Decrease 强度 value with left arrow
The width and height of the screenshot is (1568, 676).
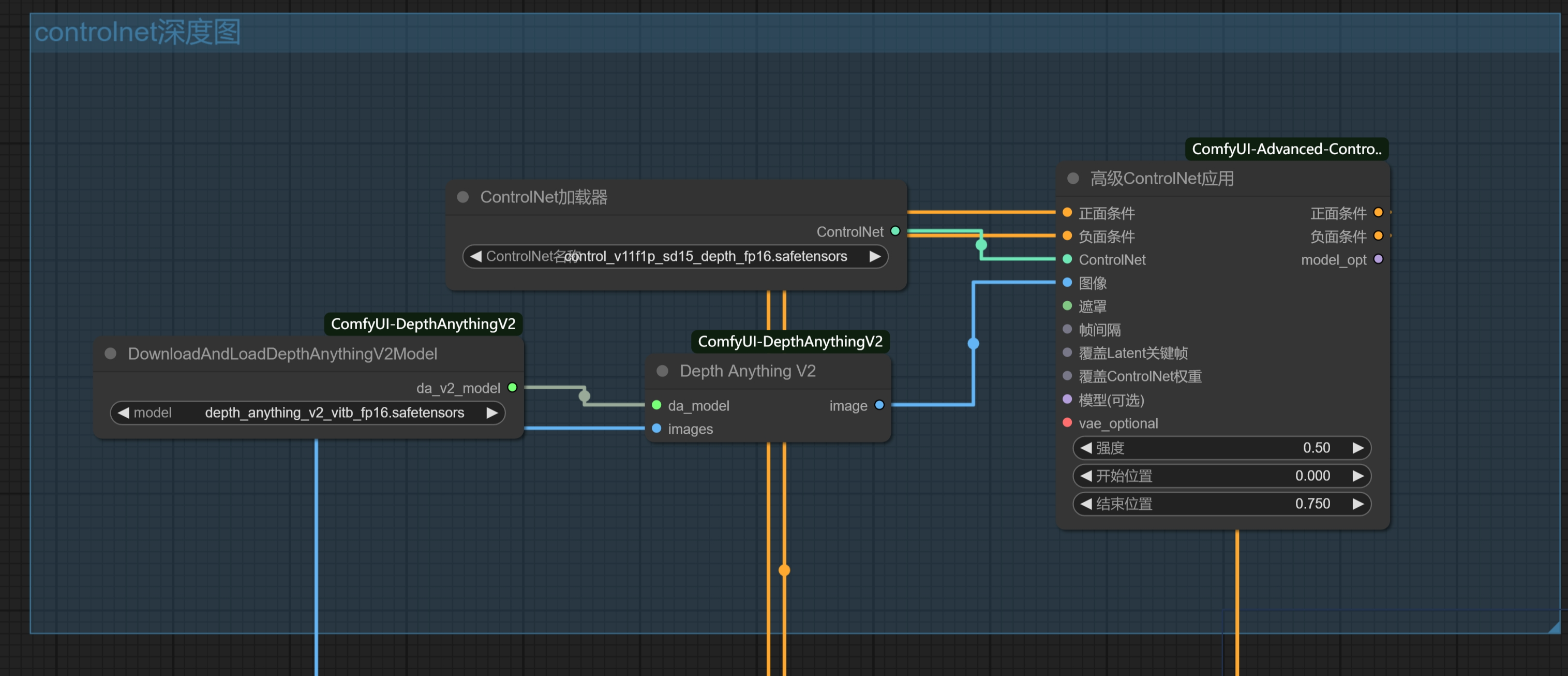(1086, 448)
